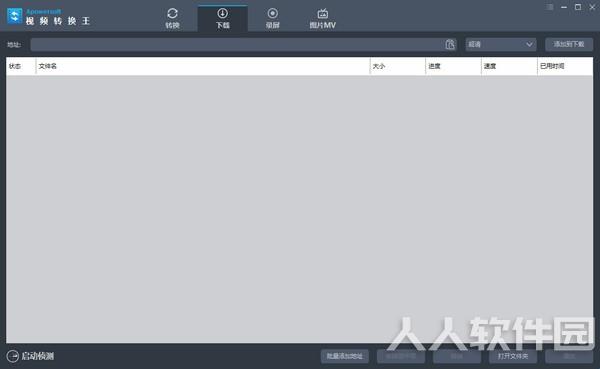This screenshot has height=369, width=600.
Task: Click the 启动侦测 detector toggle
Action: (31, 356)
